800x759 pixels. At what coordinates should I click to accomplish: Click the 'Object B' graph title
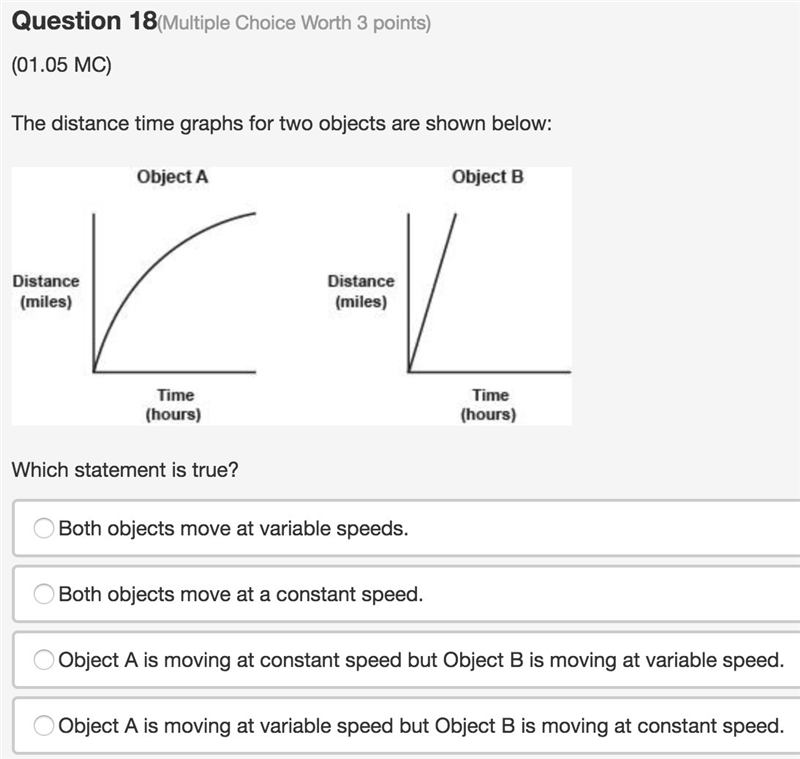(488, 176)
